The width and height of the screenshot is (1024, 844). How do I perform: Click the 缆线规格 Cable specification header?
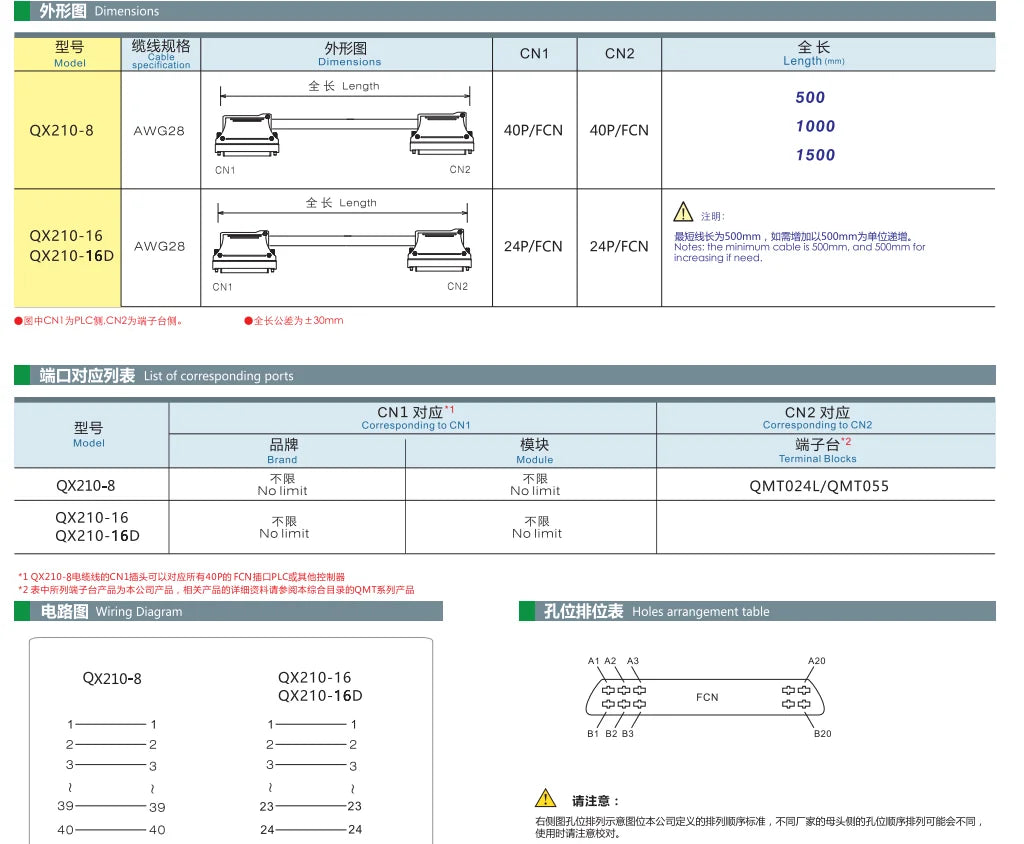tap(161, 54)
